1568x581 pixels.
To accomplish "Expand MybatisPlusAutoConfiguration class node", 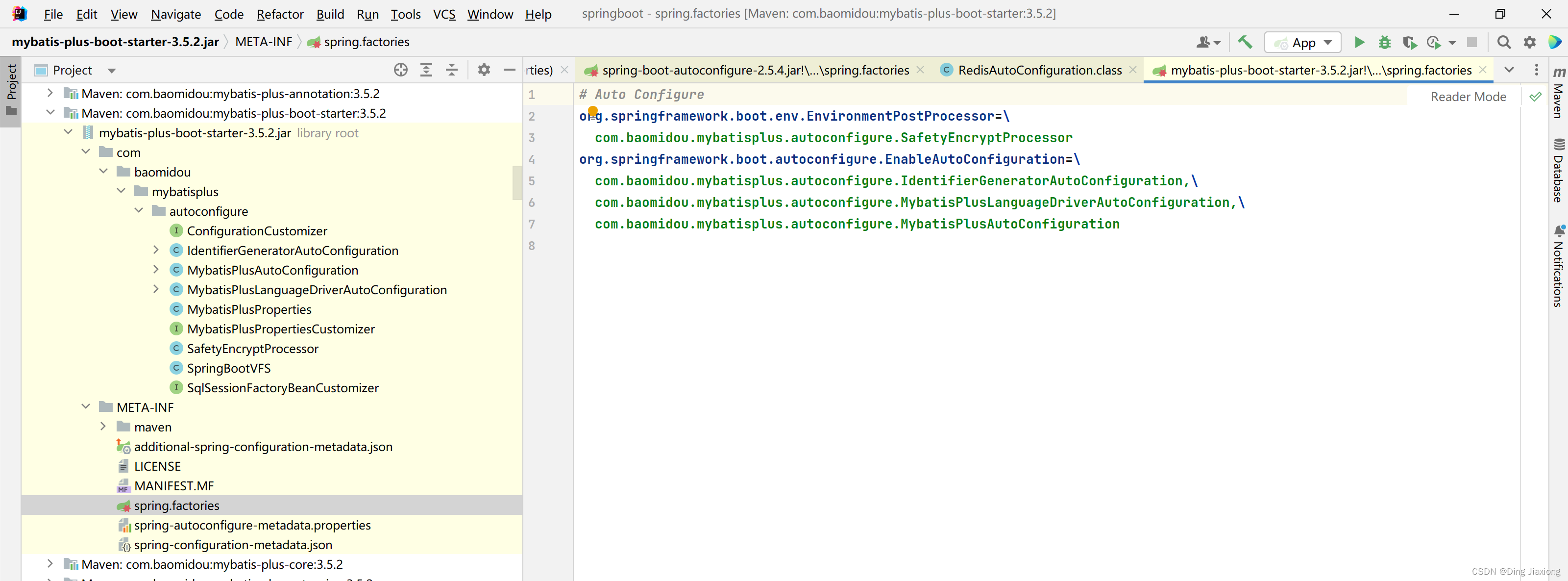I will 156,269.
